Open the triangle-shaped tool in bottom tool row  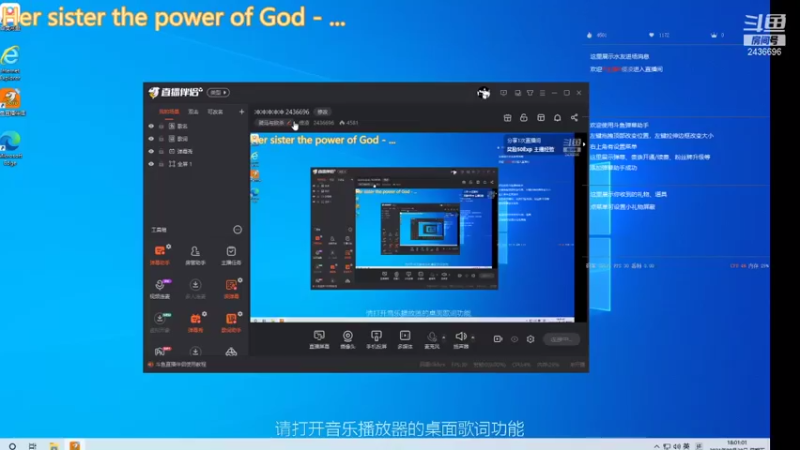click(x=231, y=351)
